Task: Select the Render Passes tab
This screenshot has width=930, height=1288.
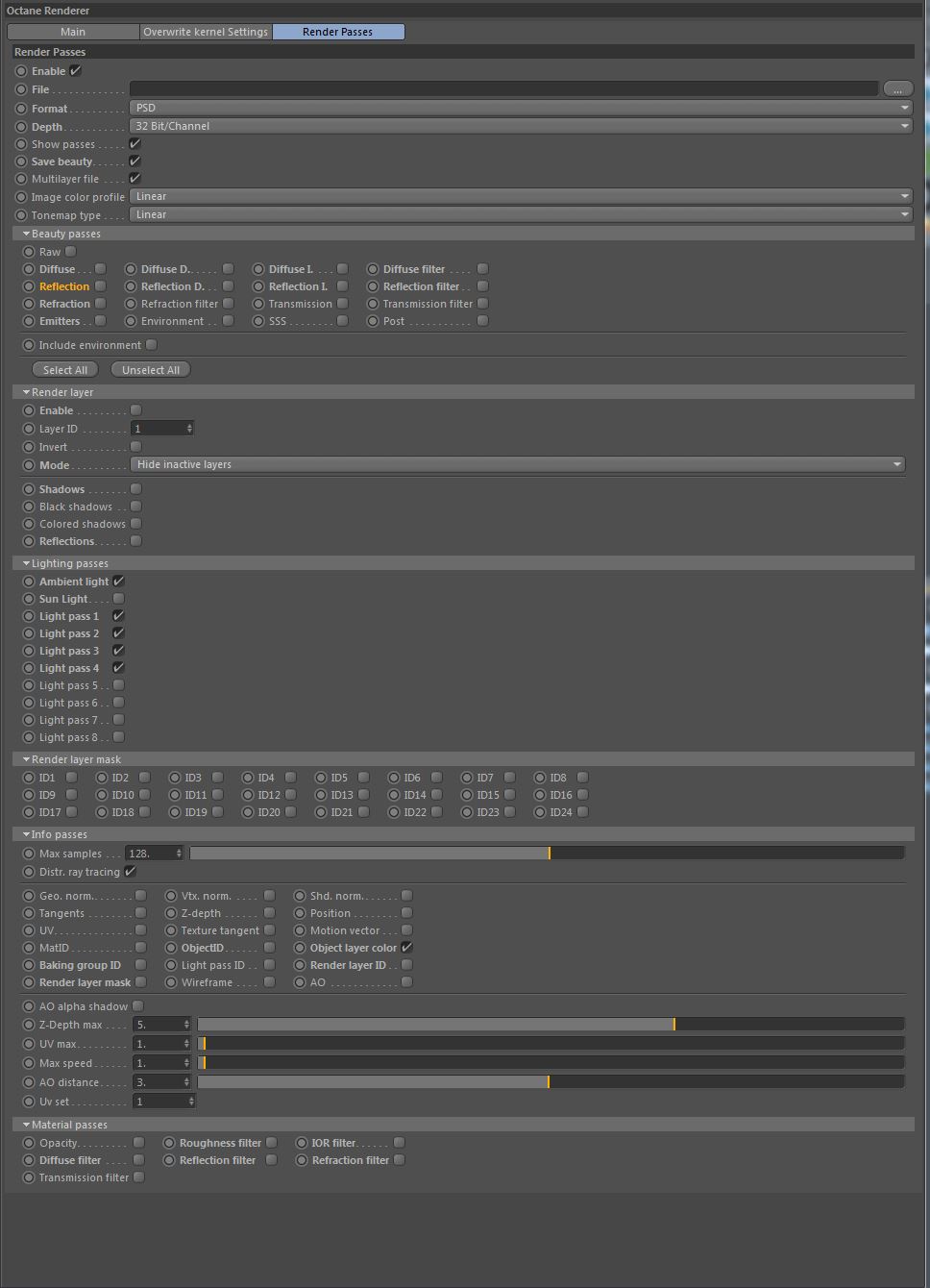Action: click(x=337, y=32)
